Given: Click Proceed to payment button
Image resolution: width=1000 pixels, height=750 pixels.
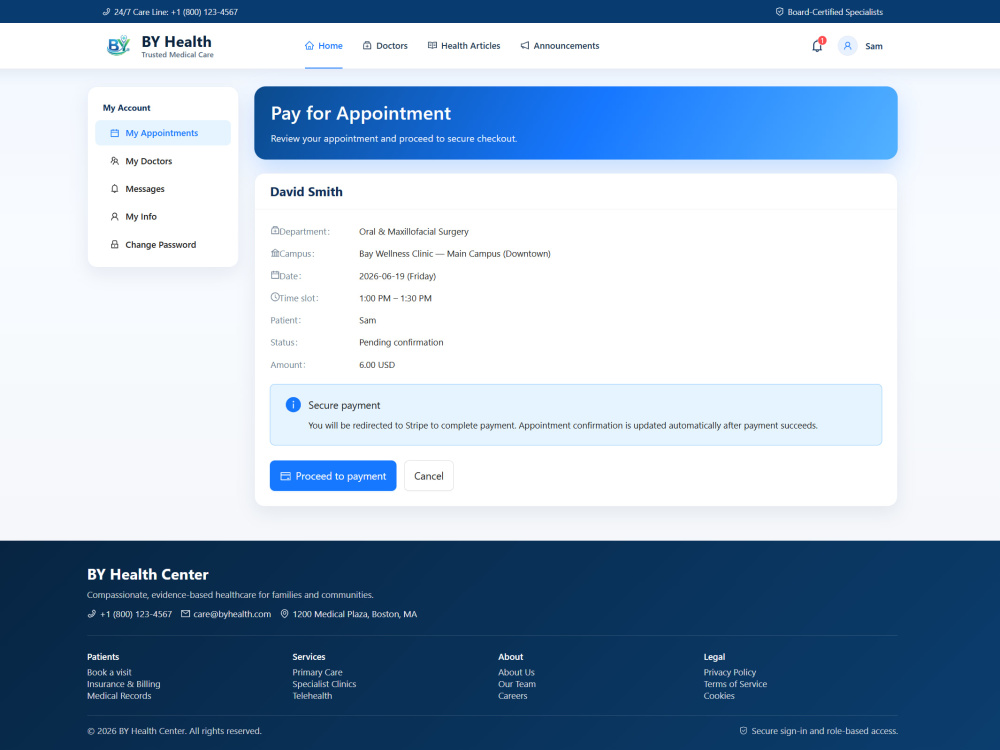Looking at the screenshot, I should click(333, 476).
